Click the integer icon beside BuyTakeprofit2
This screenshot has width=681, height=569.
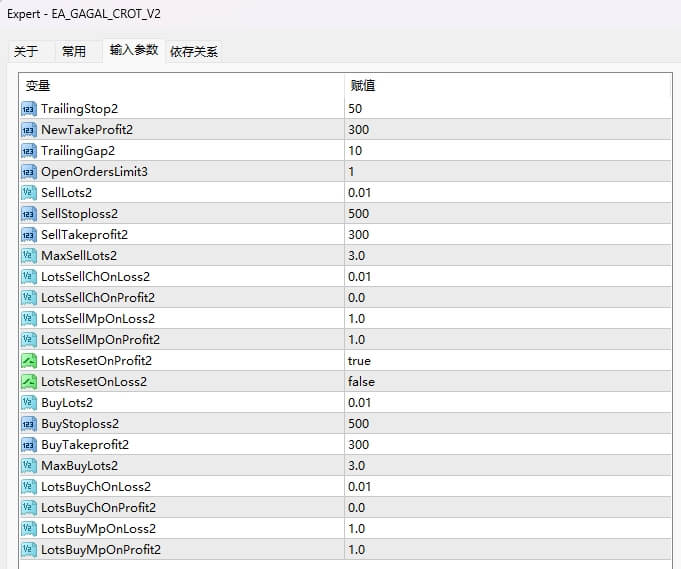pos(29,444)
